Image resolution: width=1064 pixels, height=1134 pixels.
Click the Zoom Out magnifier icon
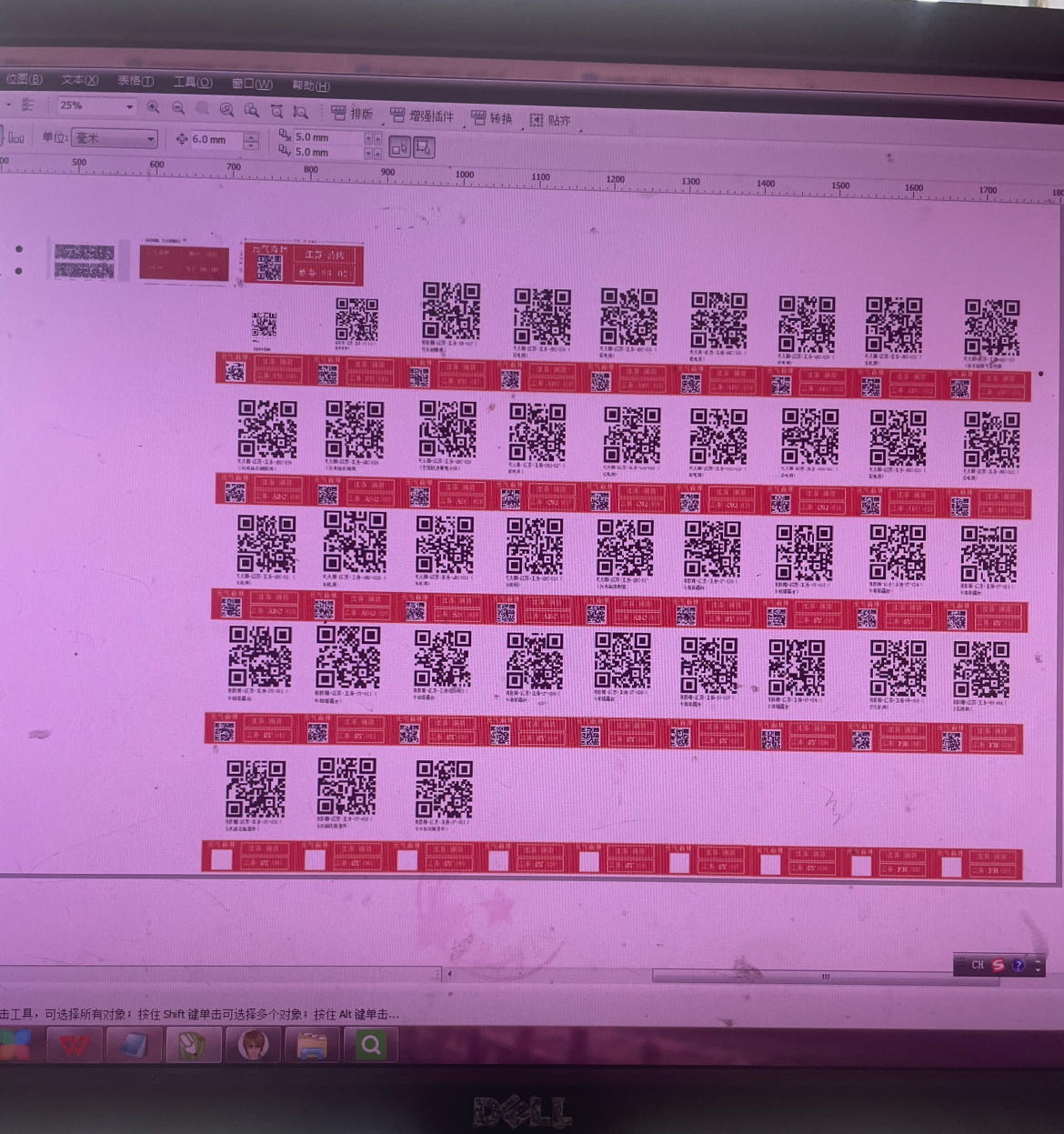(x=178, y=108)
